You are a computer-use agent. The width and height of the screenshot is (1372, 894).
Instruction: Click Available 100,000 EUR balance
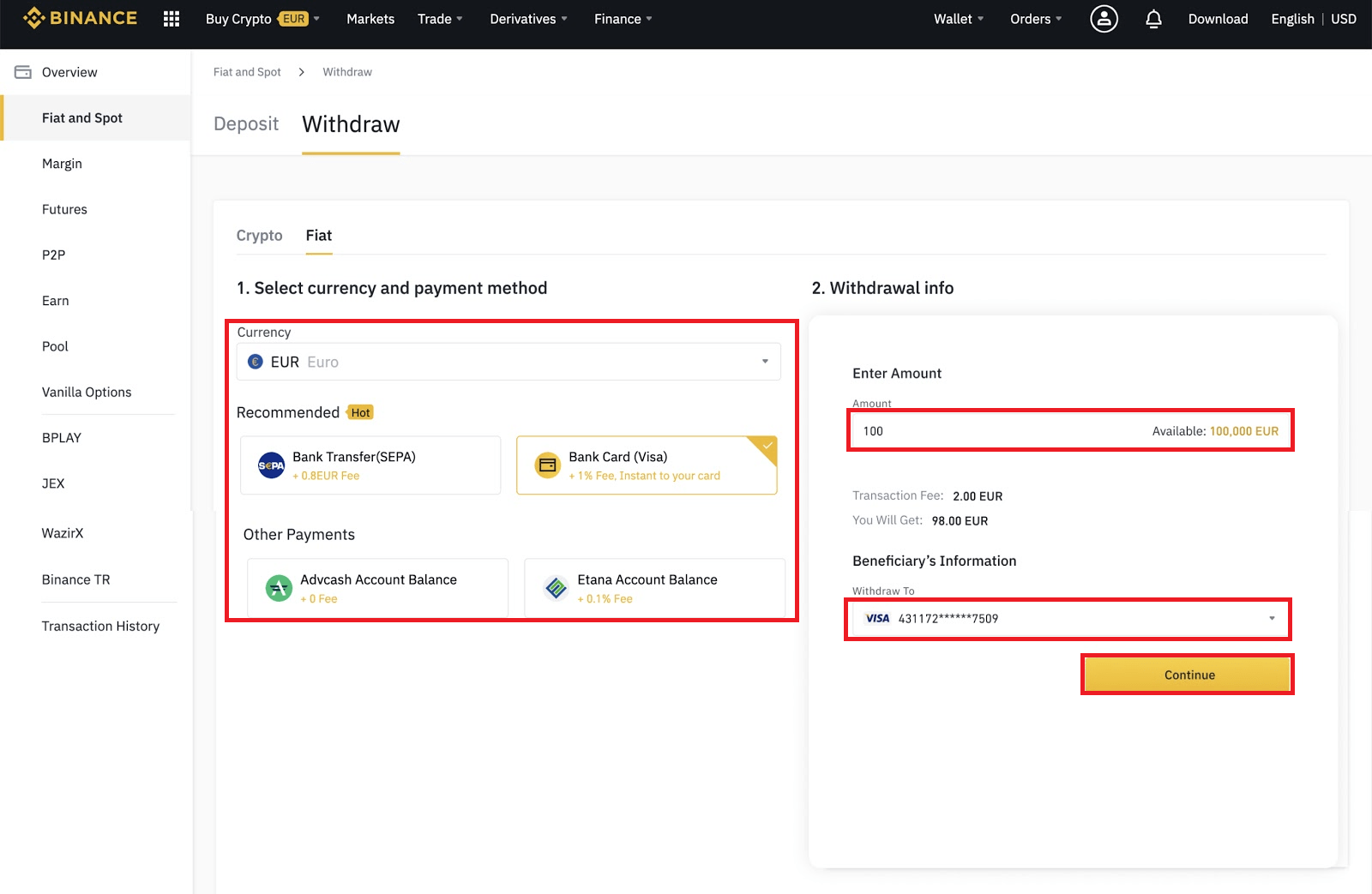(1215, 431)
